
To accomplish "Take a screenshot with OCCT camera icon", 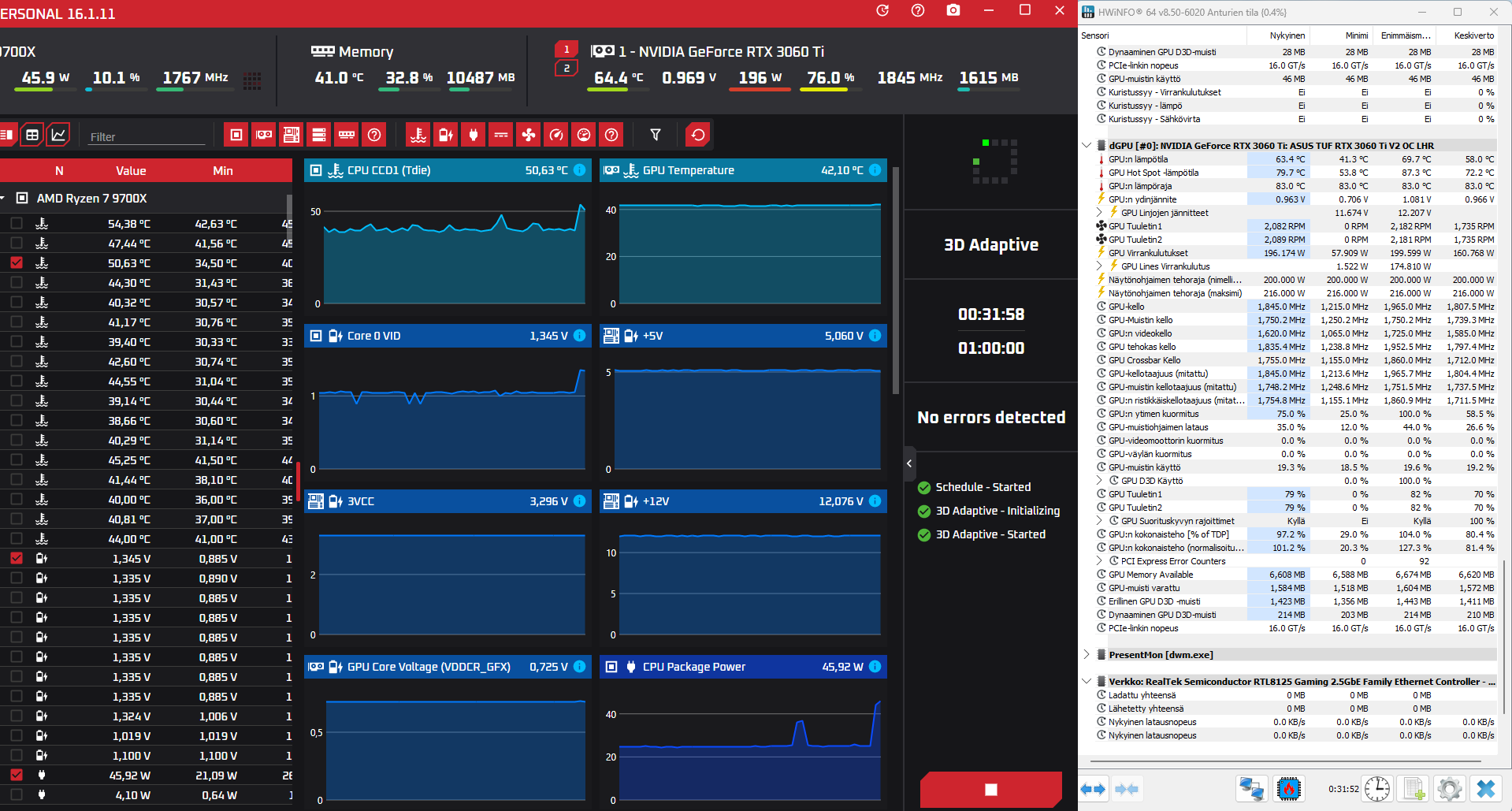I will point(953,10).
